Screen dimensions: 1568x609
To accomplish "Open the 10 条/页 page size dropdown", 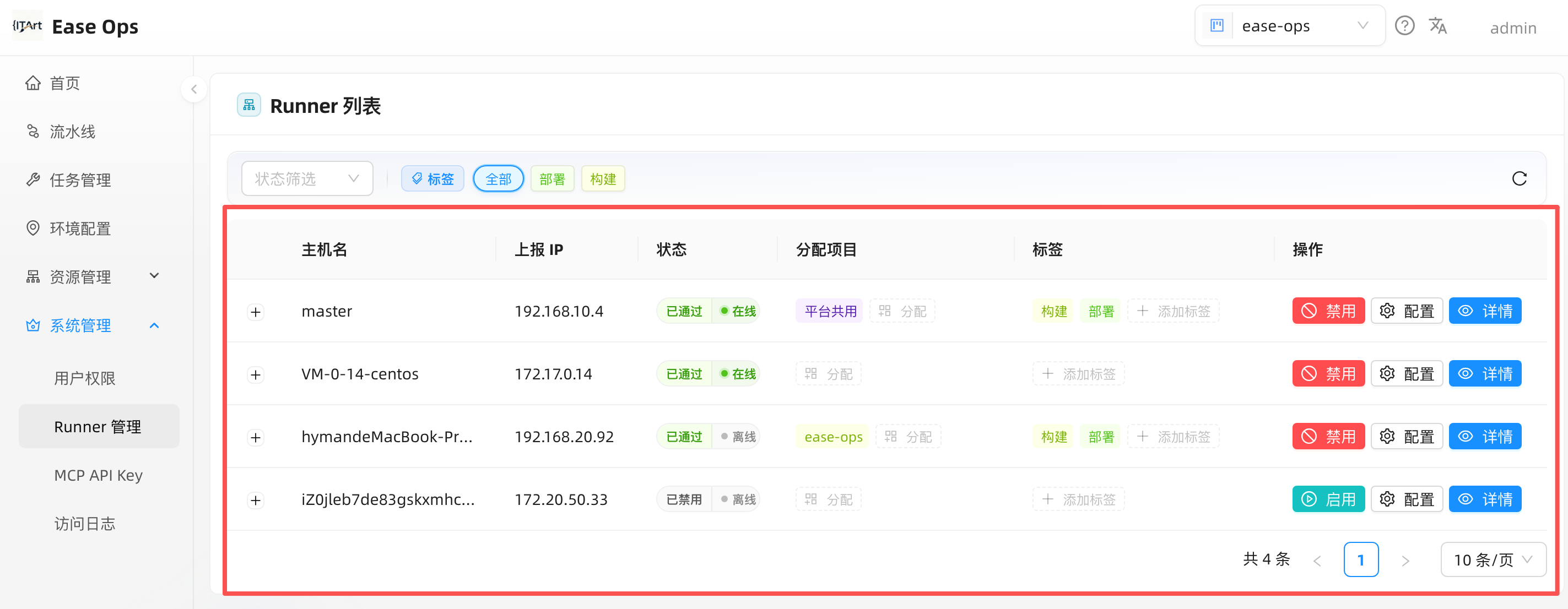I will [x=1493, y=559].
